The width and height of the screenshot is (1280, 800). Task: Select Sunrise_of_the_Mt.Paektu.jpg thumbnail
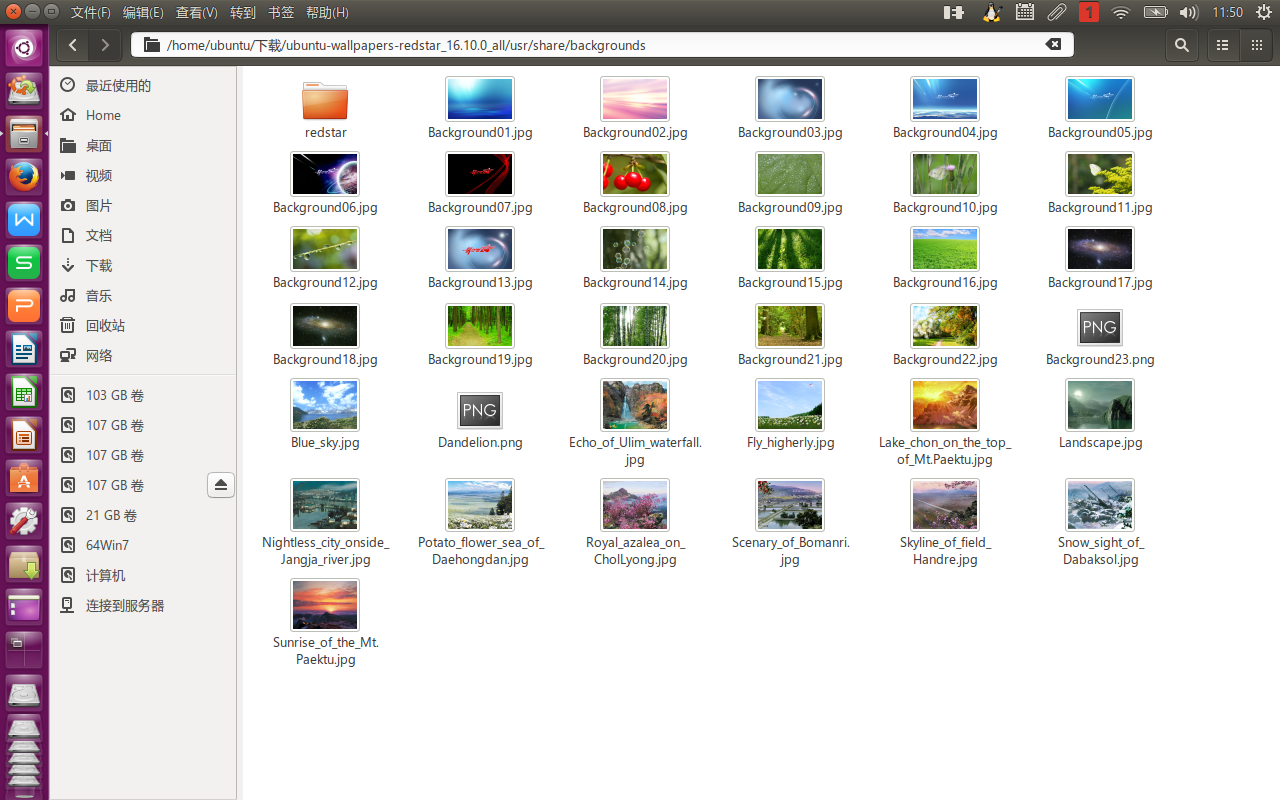(x=325, y=605)
